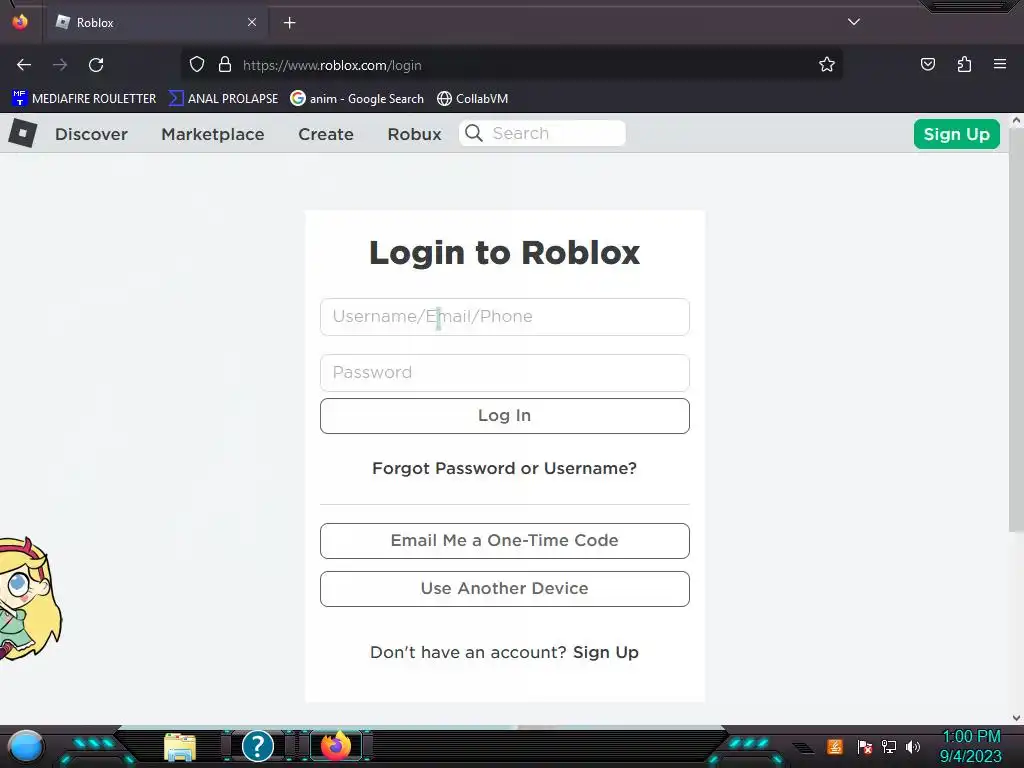Open the Action Center flag tray icon
1024x768 pixels.
click(x=865, y=746)
